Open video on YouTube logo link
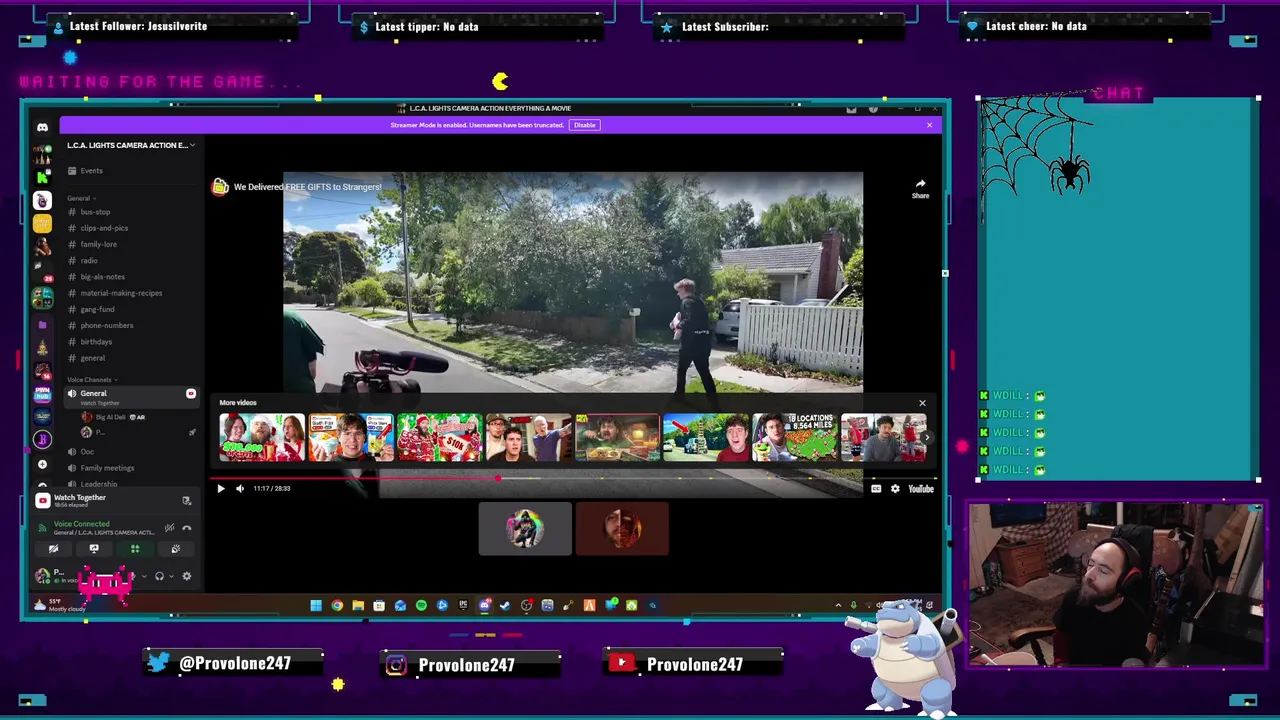 pyautogui.click(x=921, y=489)
